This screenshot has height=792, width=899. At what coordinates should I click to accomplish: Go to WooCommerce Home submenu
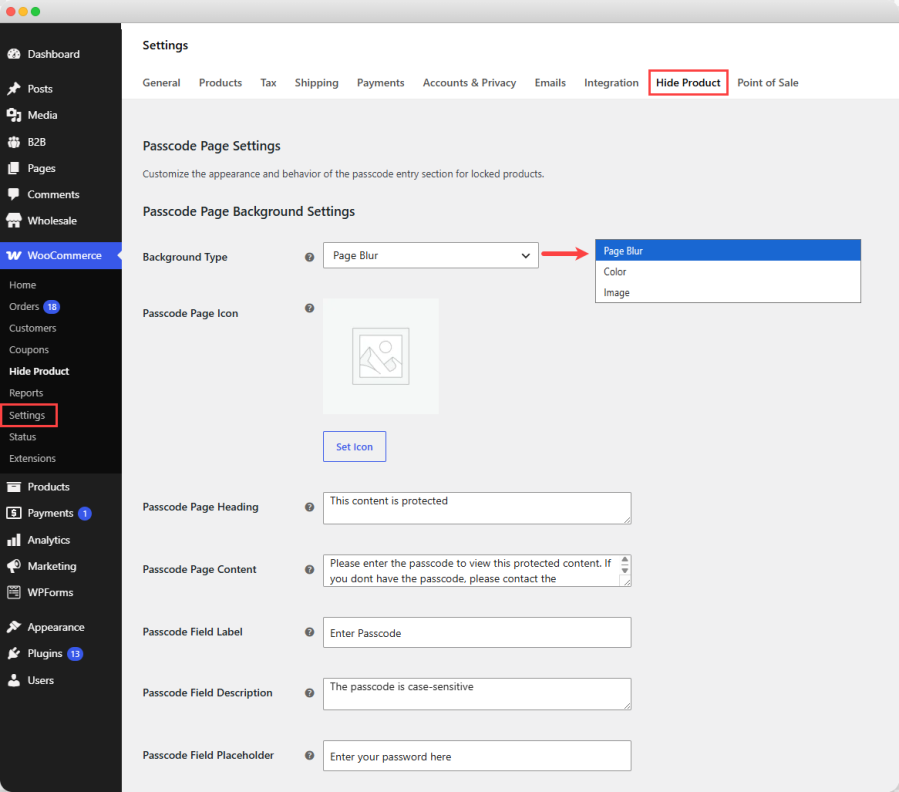22,285
